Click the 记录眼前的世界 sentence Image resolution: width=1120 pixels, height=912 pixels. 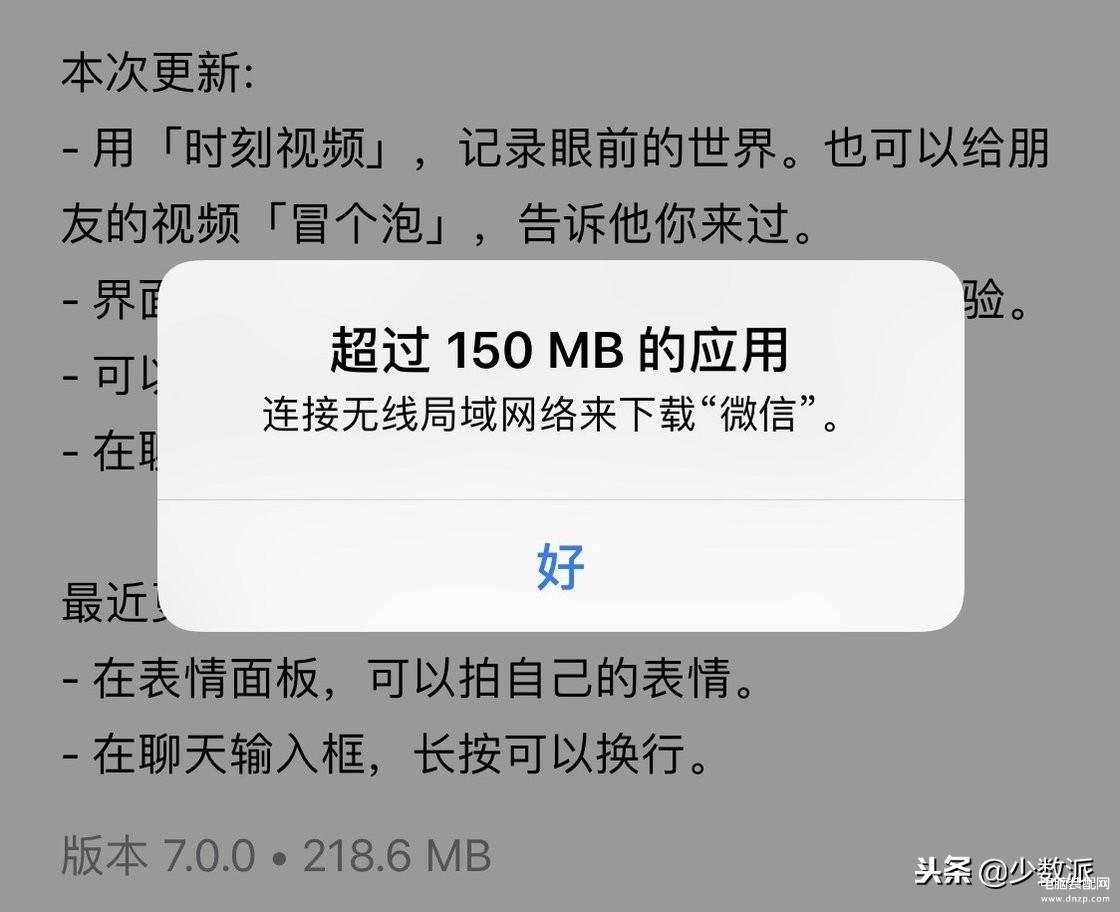pyautogui.click(x=617, y=149)
